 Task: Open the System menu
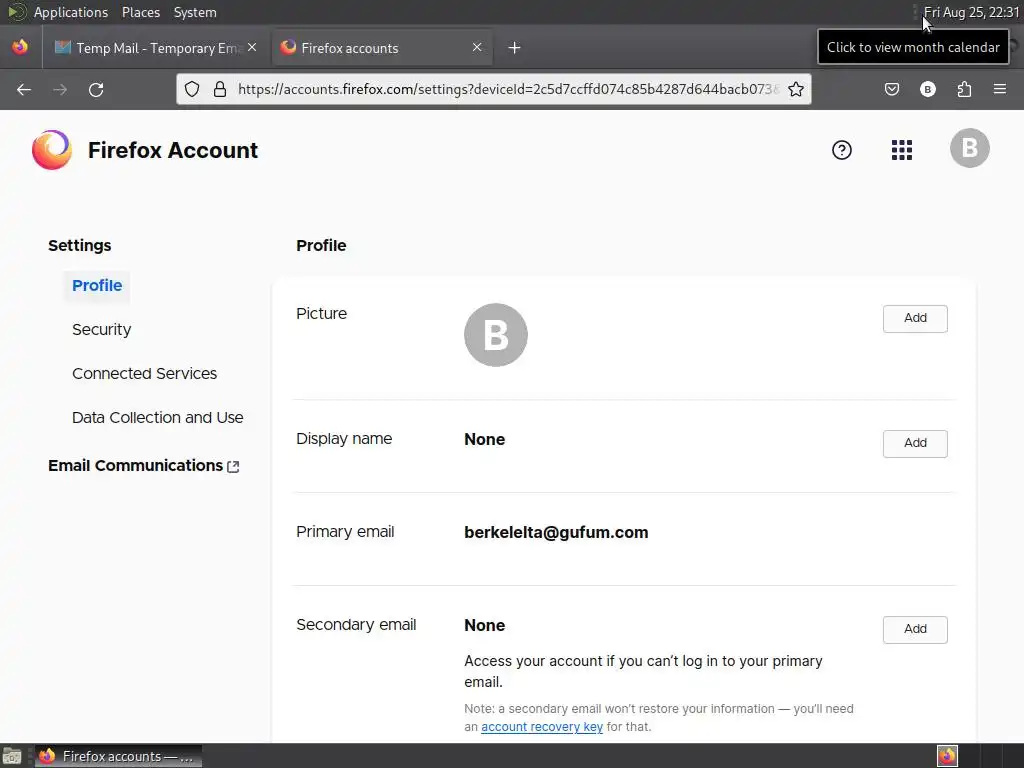click(x=195, y=12)
